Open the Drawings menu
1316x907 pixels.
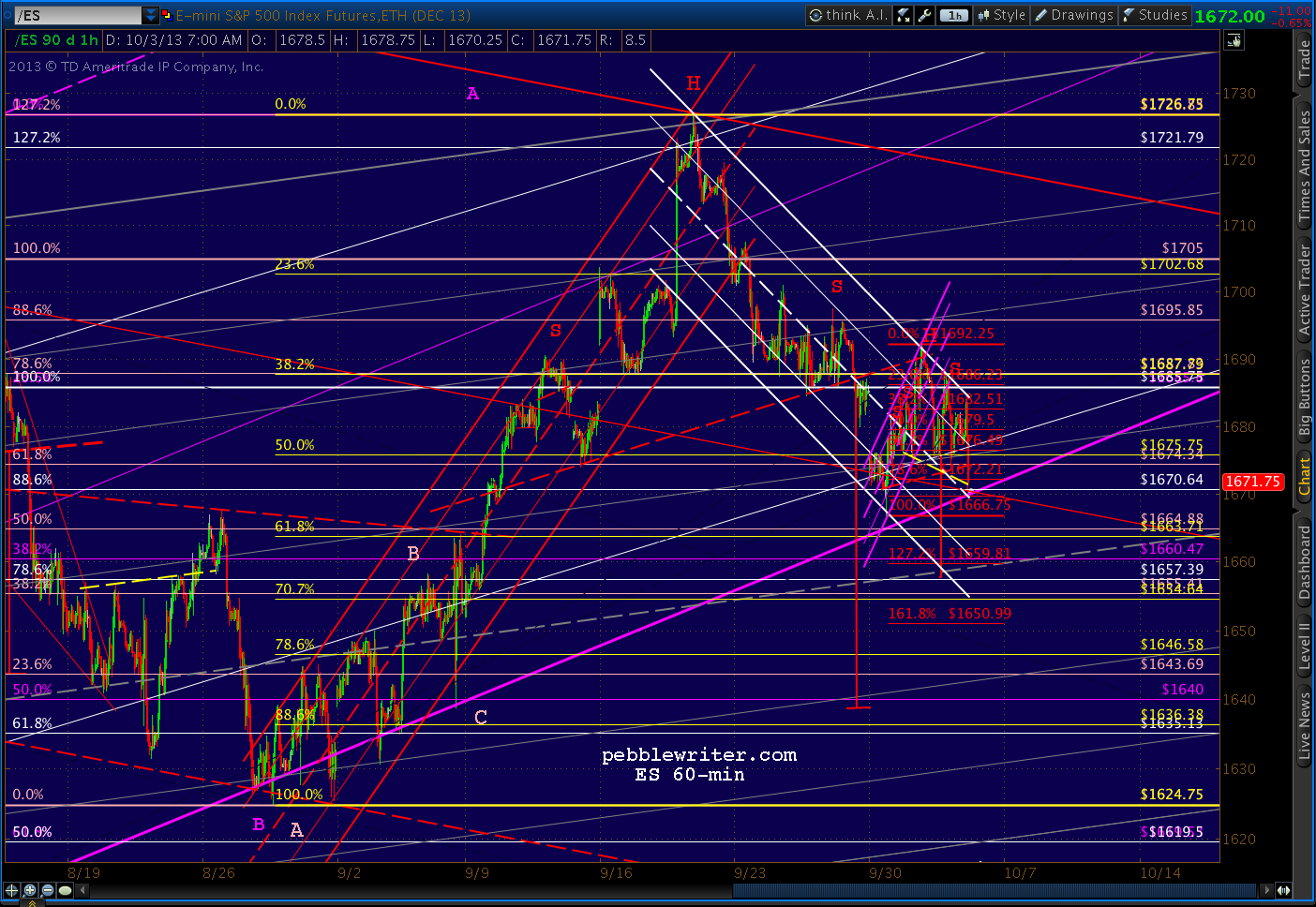pyautogui.click(x=1074, y=15)
